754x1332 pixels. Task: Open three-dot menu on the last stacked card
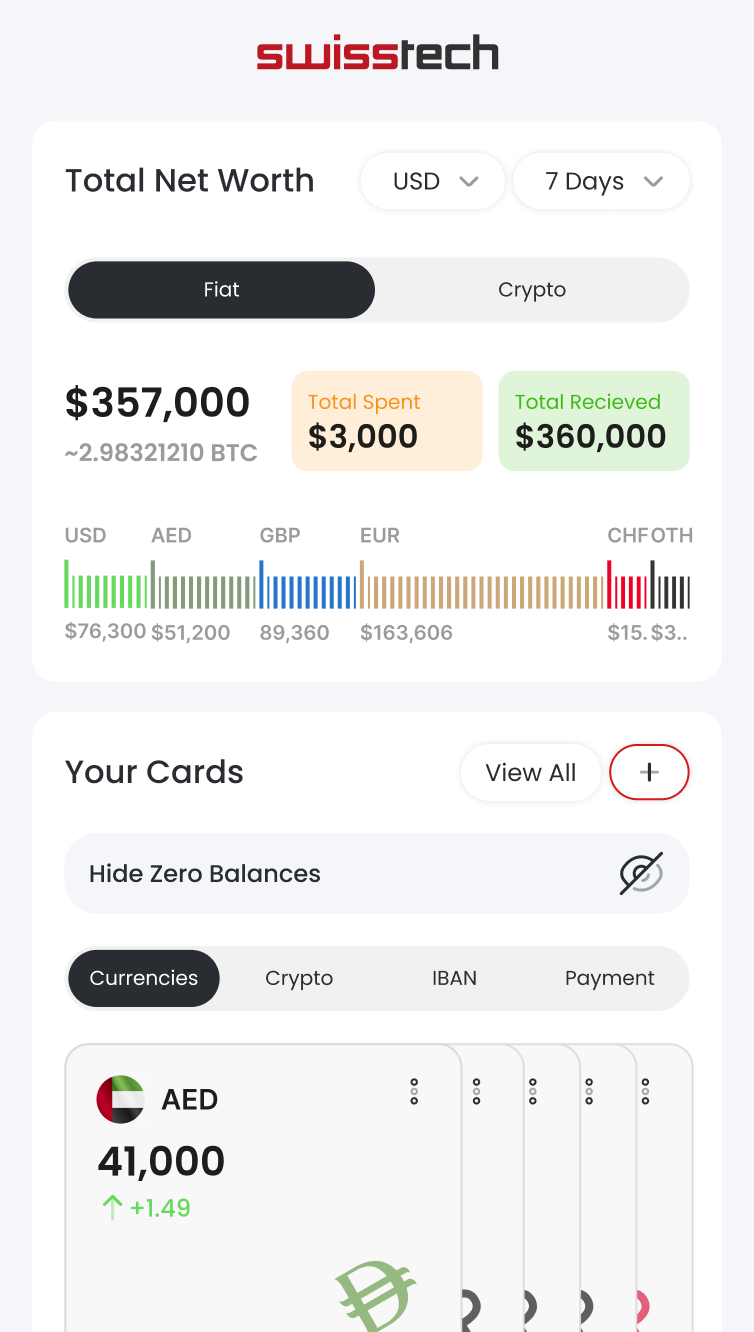point(646,1092)
